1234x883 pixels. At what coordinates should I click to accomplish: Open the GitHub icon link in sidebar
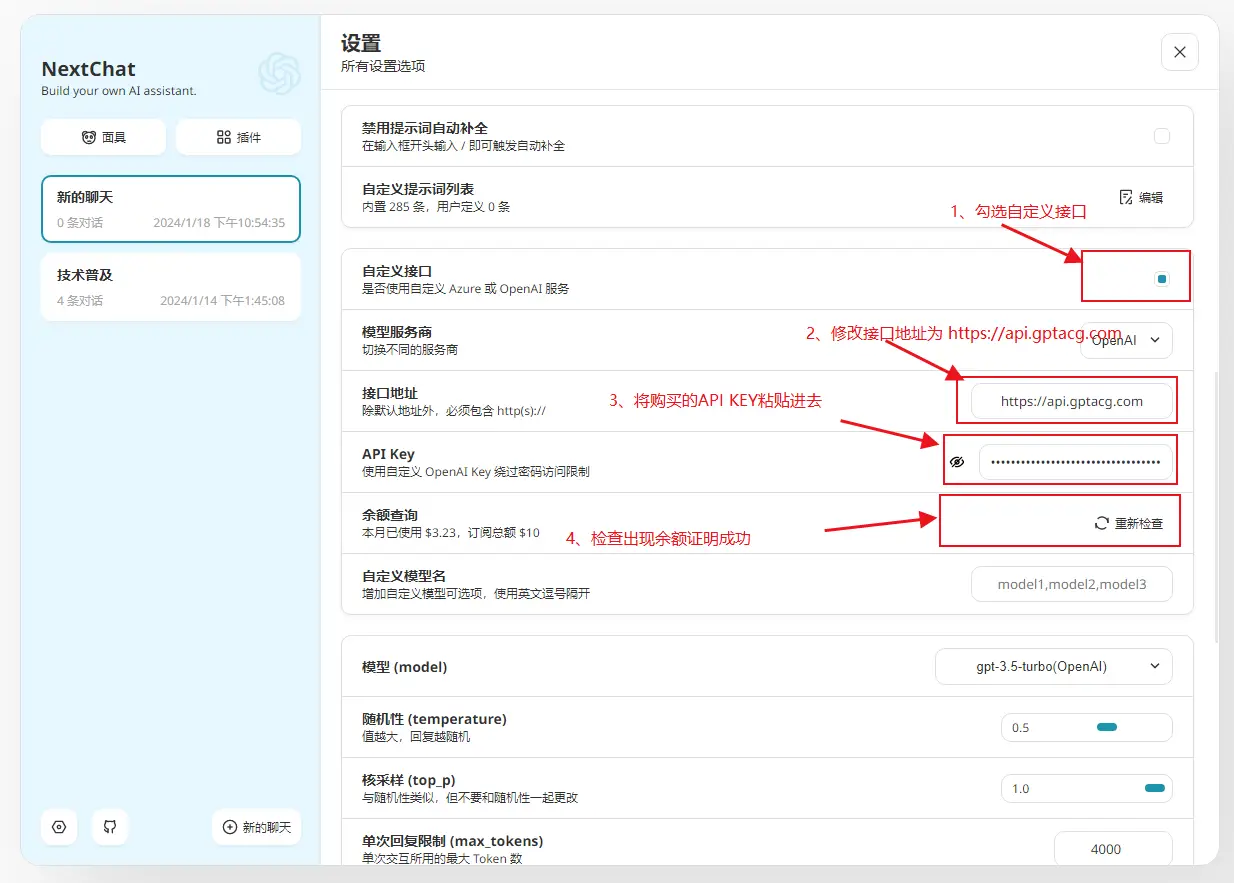110,827
